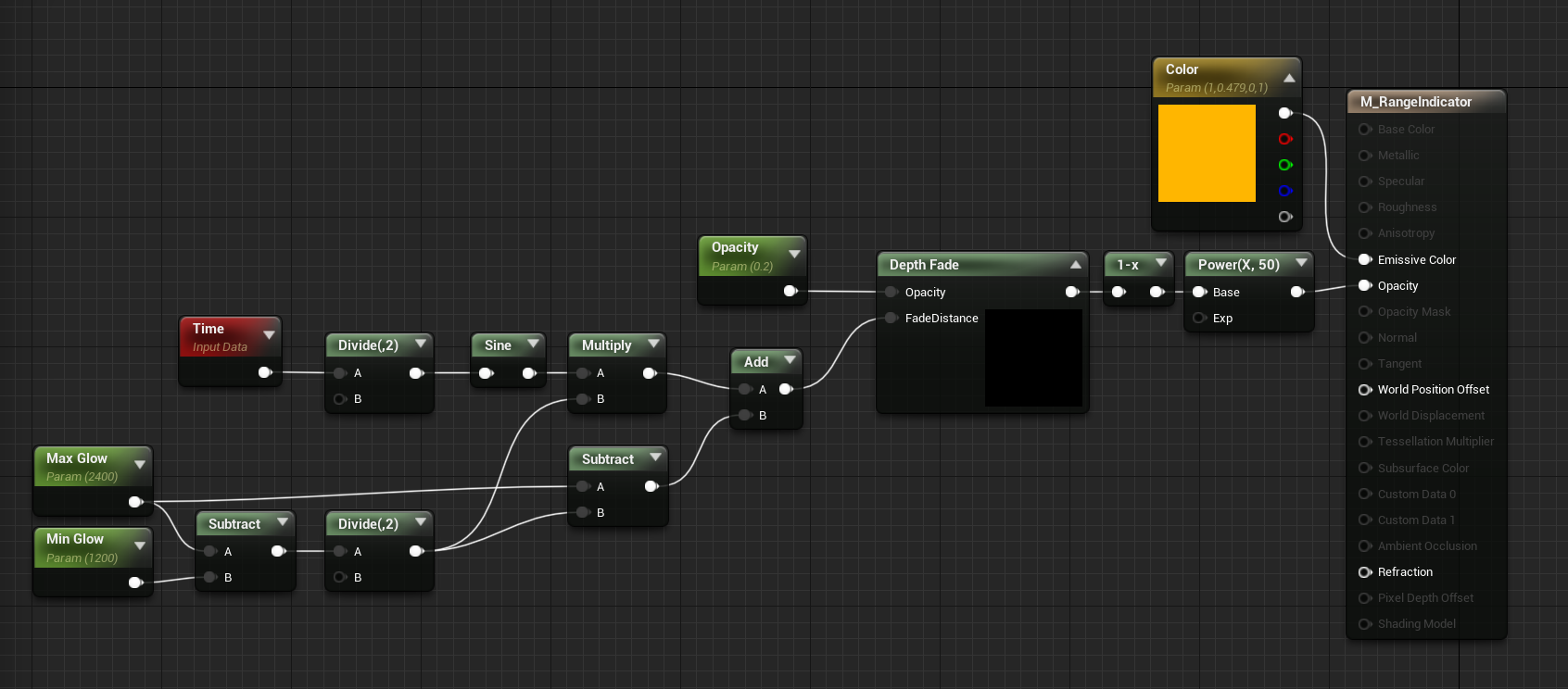1568x689 pixels.
Task: Click the blue channel output pin on Color node
Action: [x=1284, y=191]
